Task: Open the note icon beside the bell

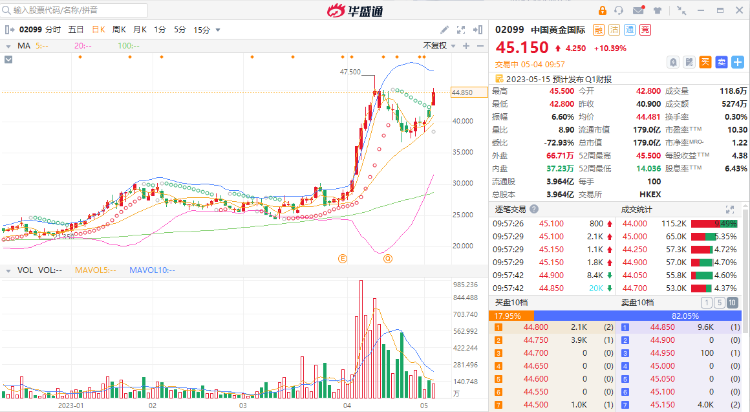Action: (689, 62)
